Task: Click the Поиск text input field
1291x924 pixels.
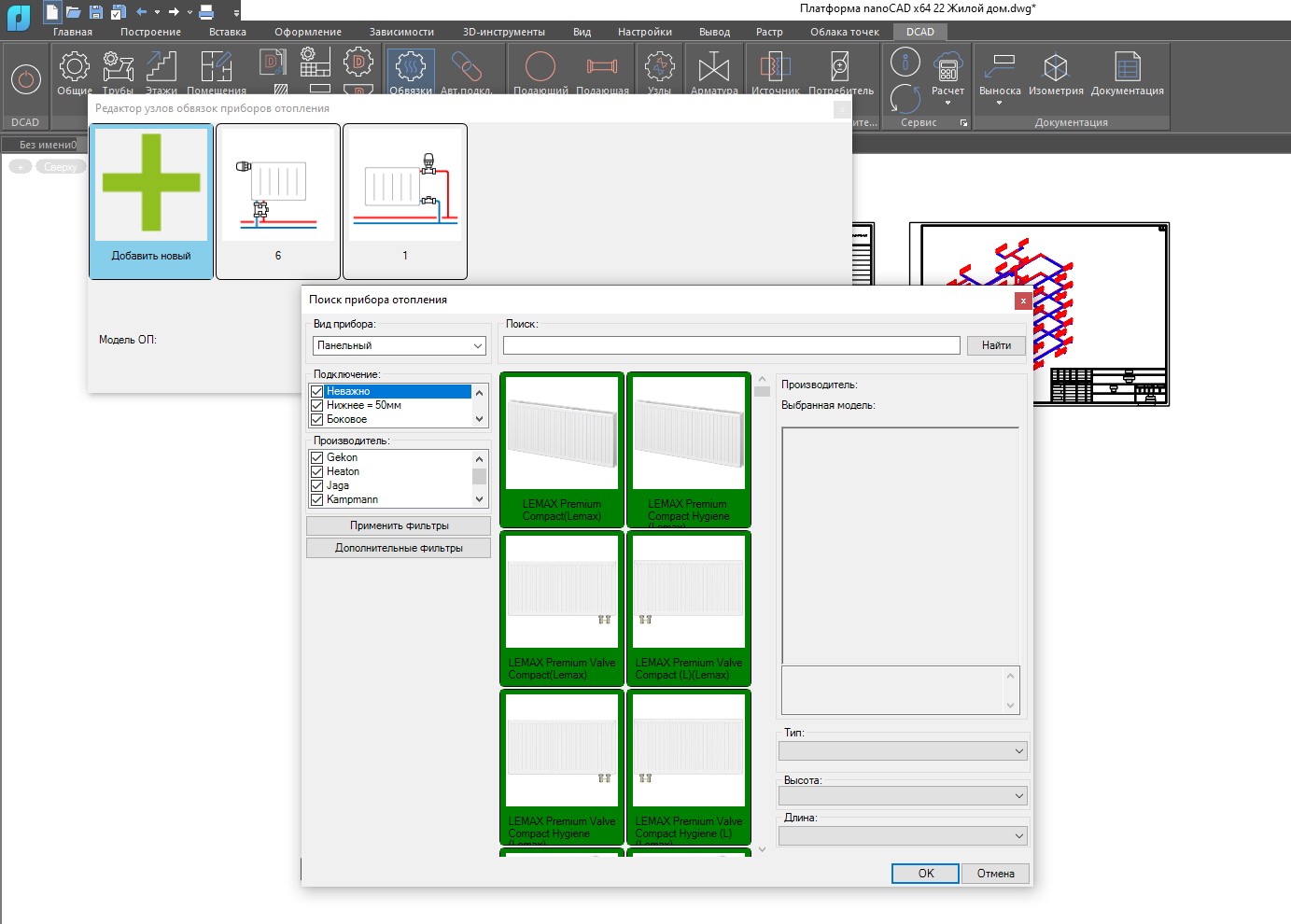Action: [x=732, y=345]
